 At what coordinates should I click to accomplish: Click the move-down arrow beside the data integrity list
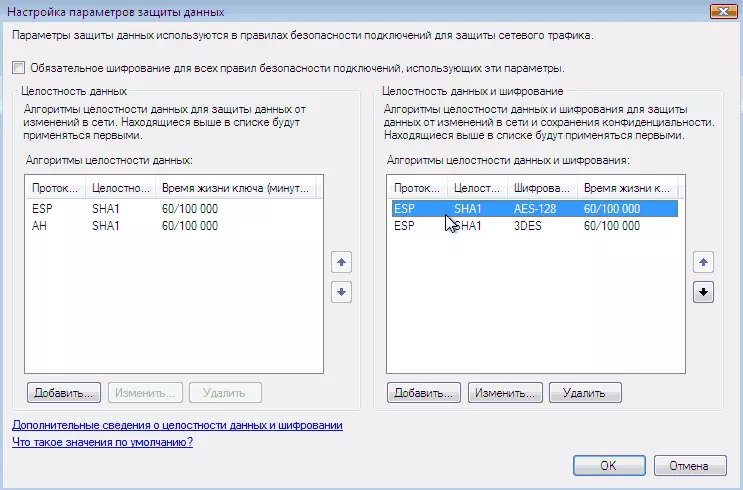pos(341,292)
